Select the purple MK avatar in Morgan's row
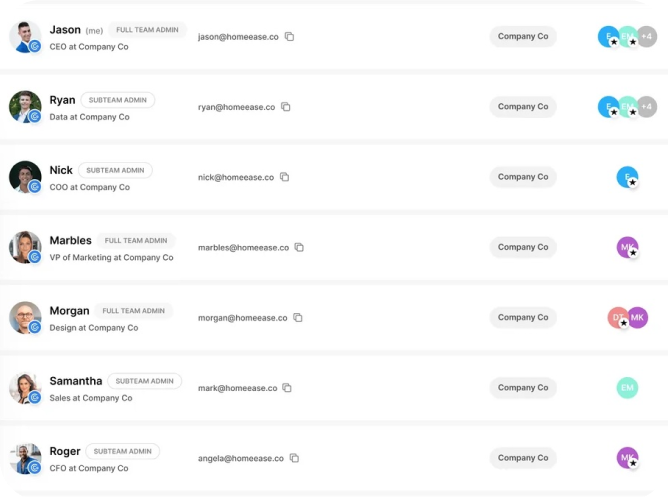 [638, 317]
